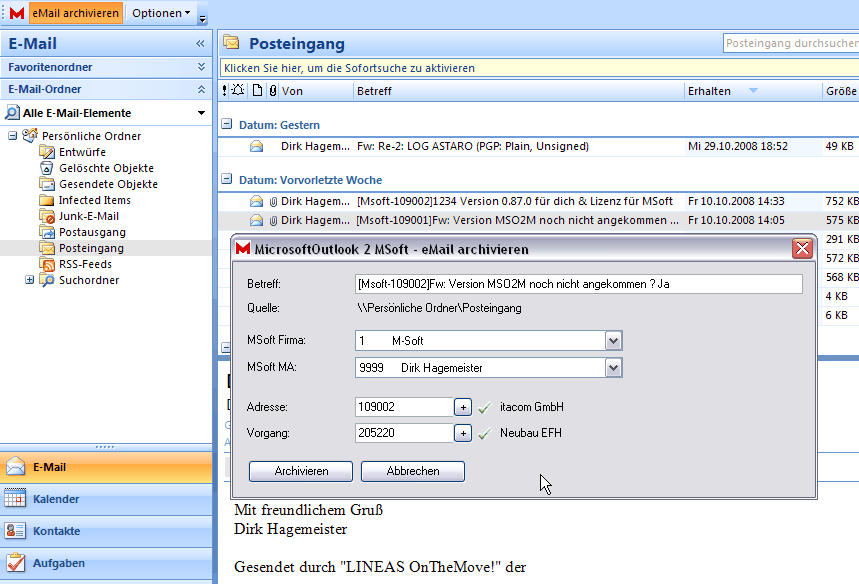Sort messages by Erhalten column
Viewport: 859px width, 584px height.
click(753, 91)
